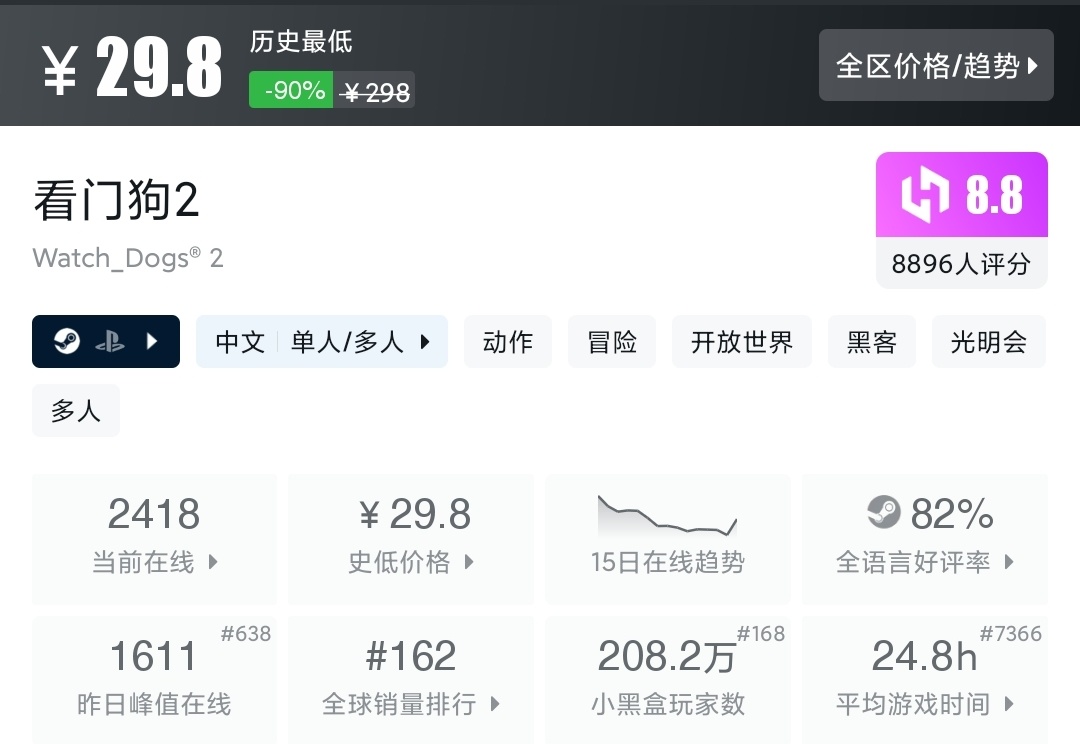Click the 光明会 tag
1080x744 pixels.
[x=989, y=341]
